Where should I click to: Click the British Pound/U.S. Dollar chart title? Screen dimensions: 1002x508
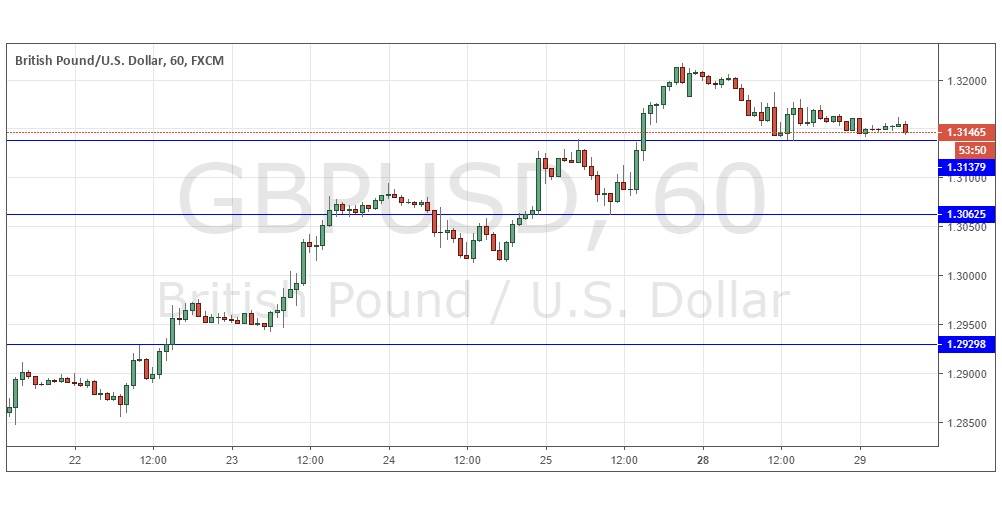coord(118,60)
